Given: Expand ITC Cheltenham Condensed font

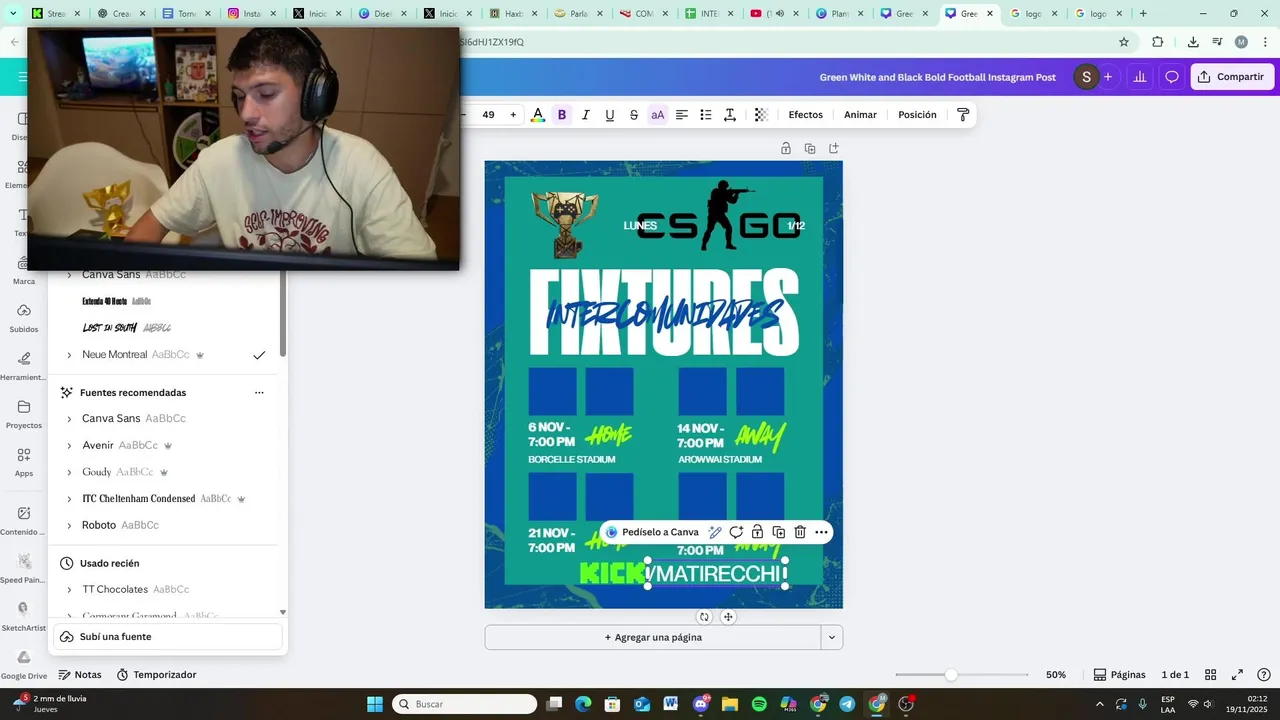Looking at the screenshot, I should tap(69, 499).
